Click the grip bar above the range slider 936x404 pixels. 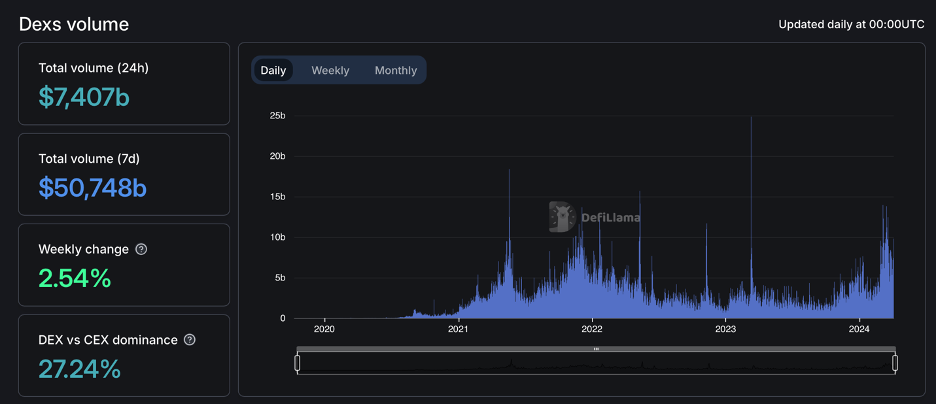click(x=596, y=349)
